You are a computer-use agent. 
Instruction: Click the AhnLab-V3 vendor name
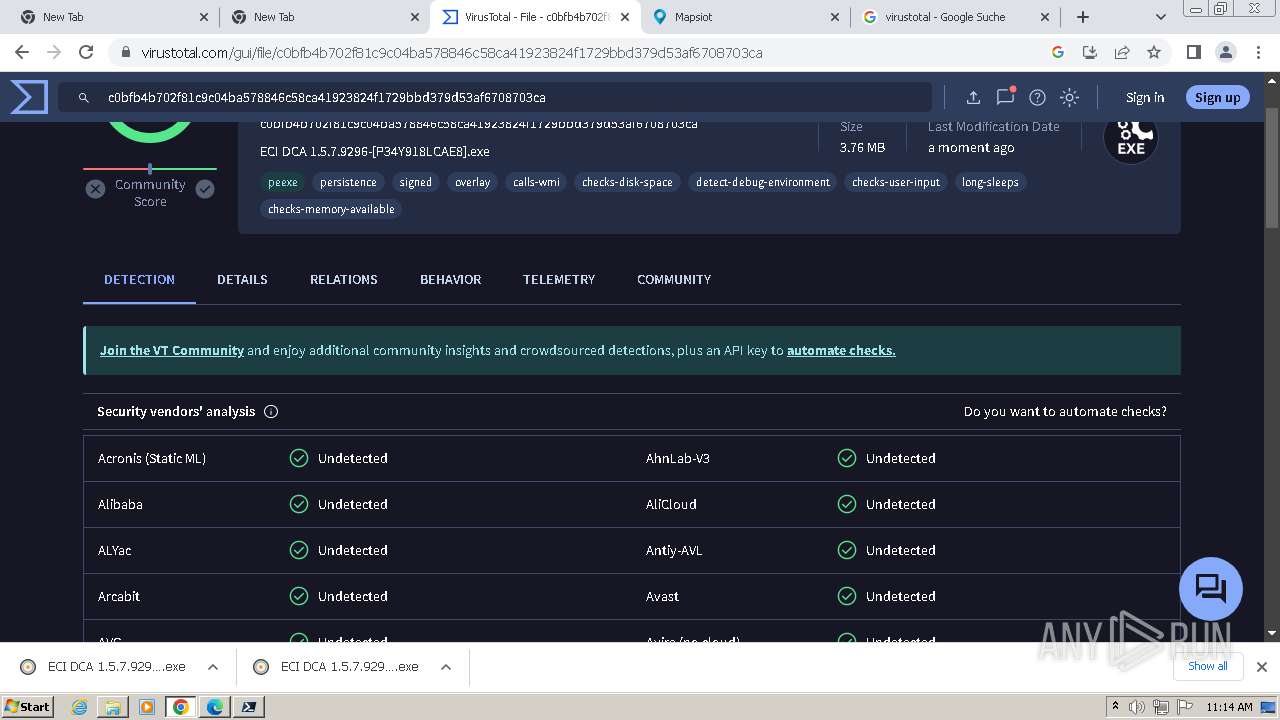pos(678,458)
